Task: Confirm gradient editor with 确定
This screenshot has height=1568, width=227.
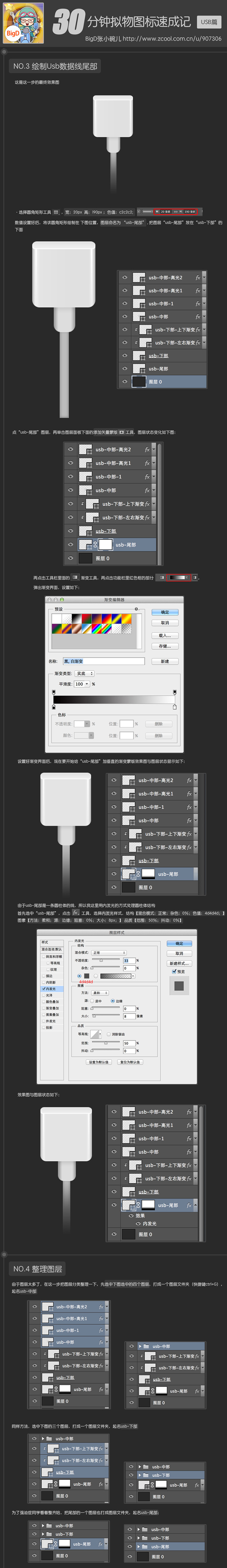Action: (165, 612)
